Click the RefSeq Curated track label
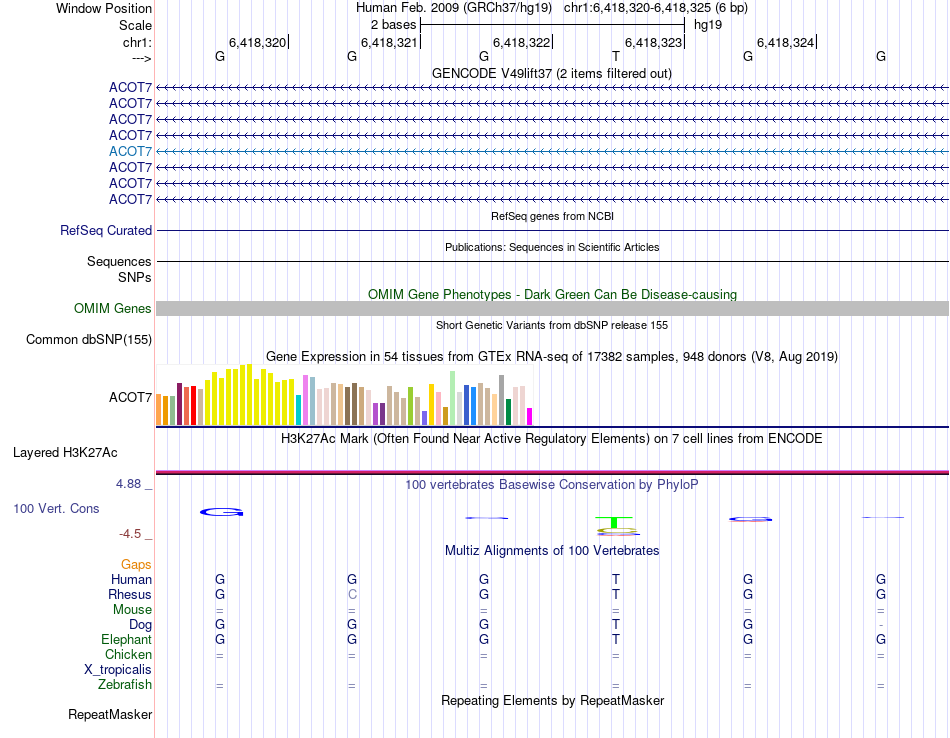This screenshot has width=950, height=738. 106,231
